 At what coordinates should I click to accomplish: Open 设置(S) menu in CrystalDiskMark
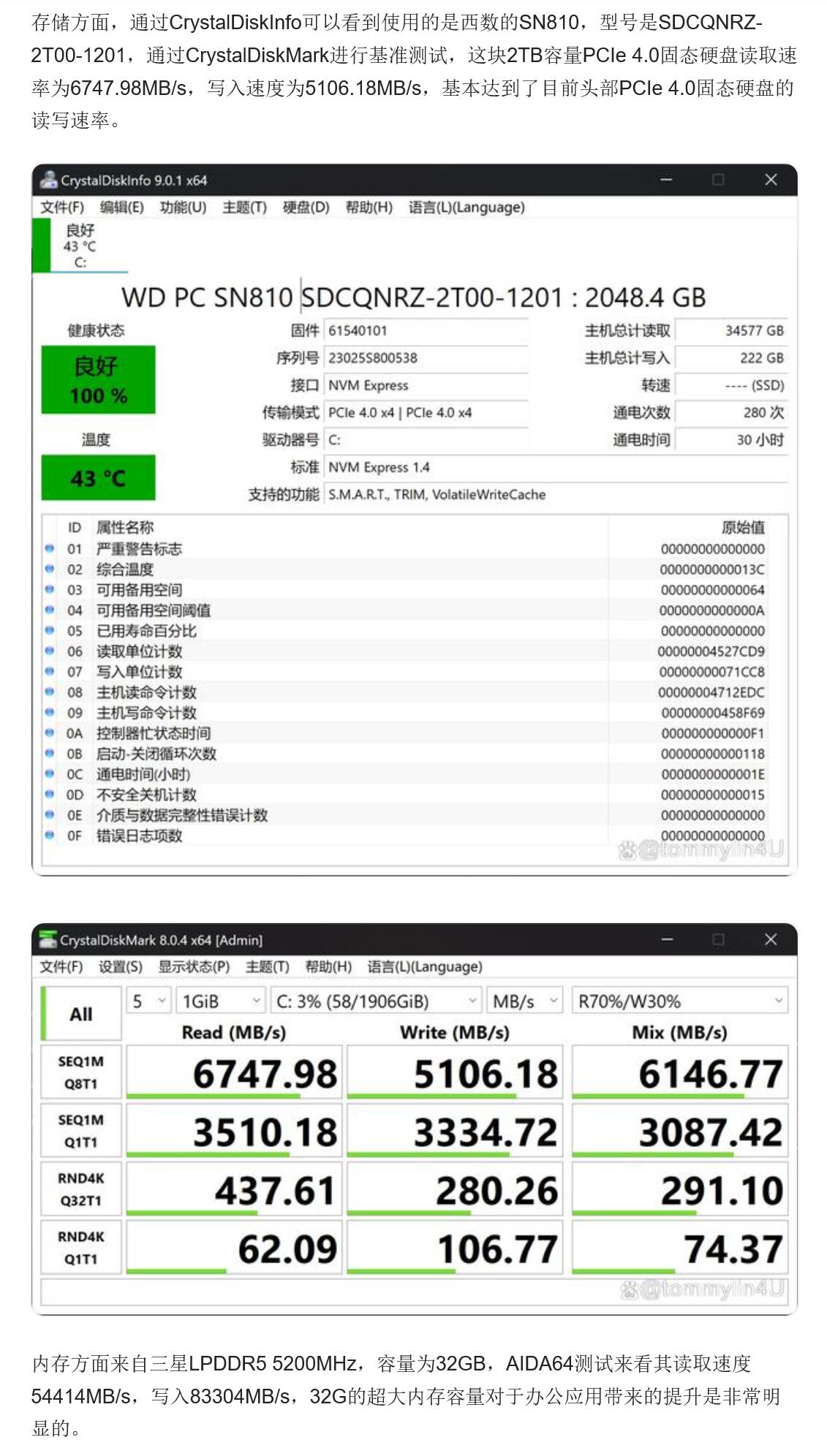[x=121, y=967]
